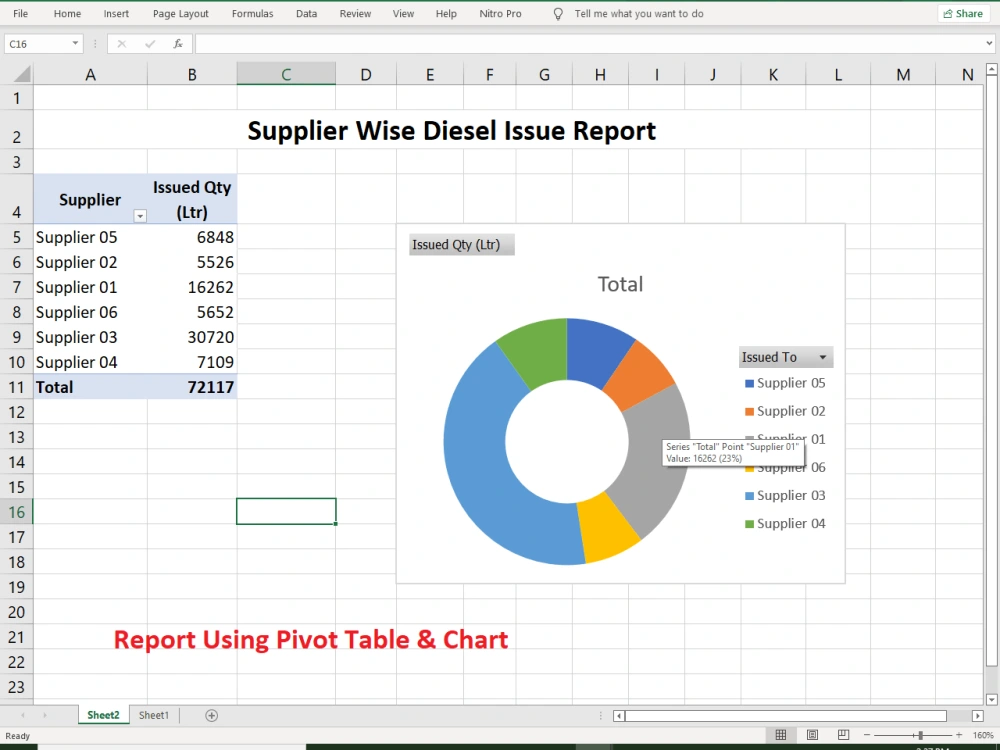Switch to the Home ribbon tab
The width and height of the screenshot is (1000, 750).
[x=67, y=13]
